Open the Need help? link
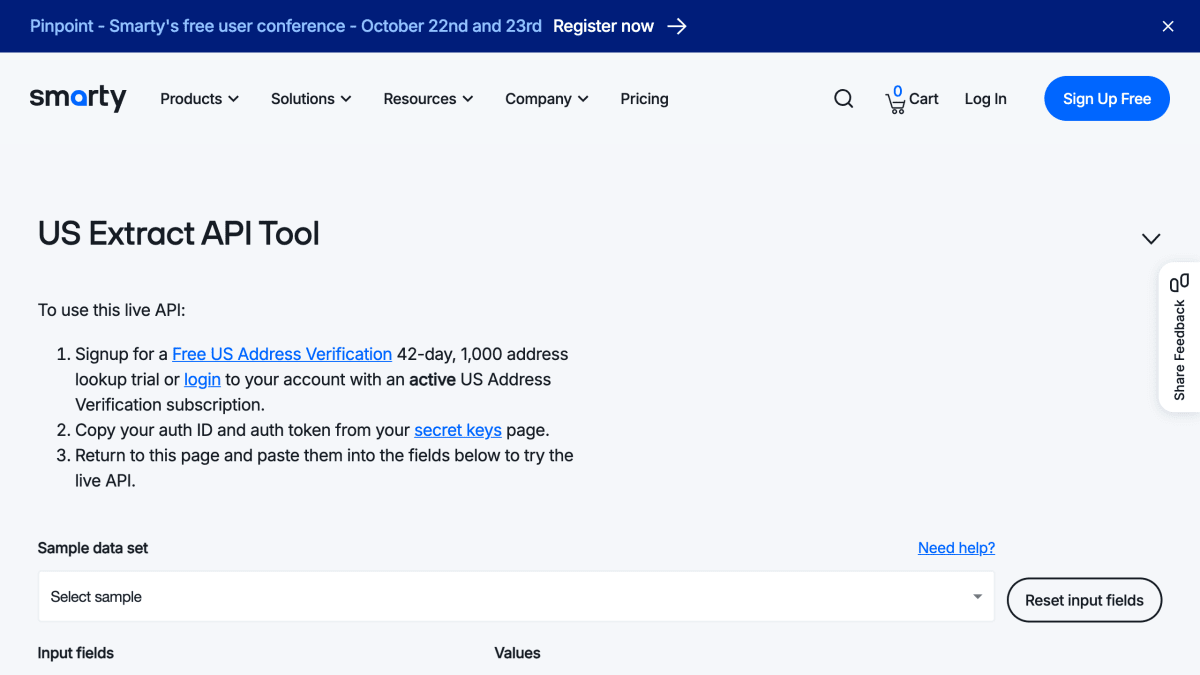 [956, 548]
